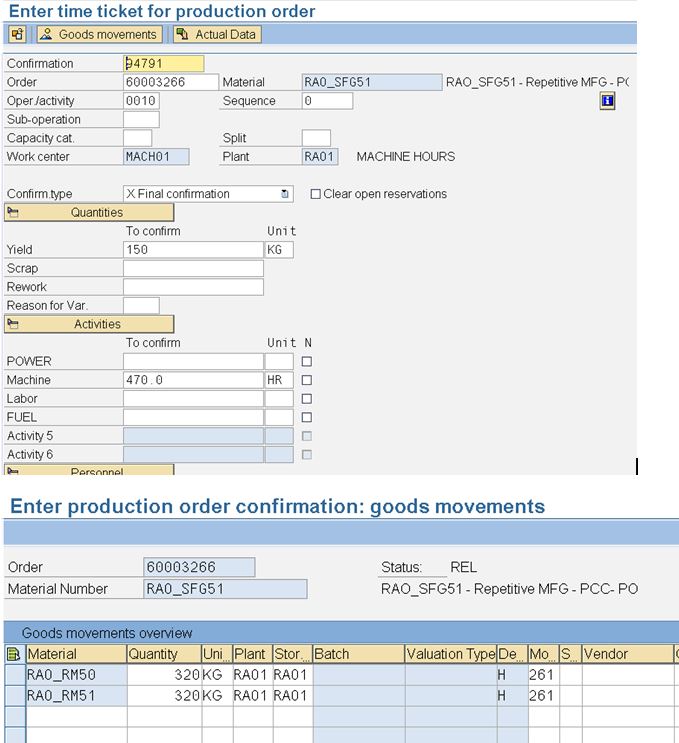Click the Labor activity quantity field
The height and width of the screenshot is (743, 679).
point(193,399)
